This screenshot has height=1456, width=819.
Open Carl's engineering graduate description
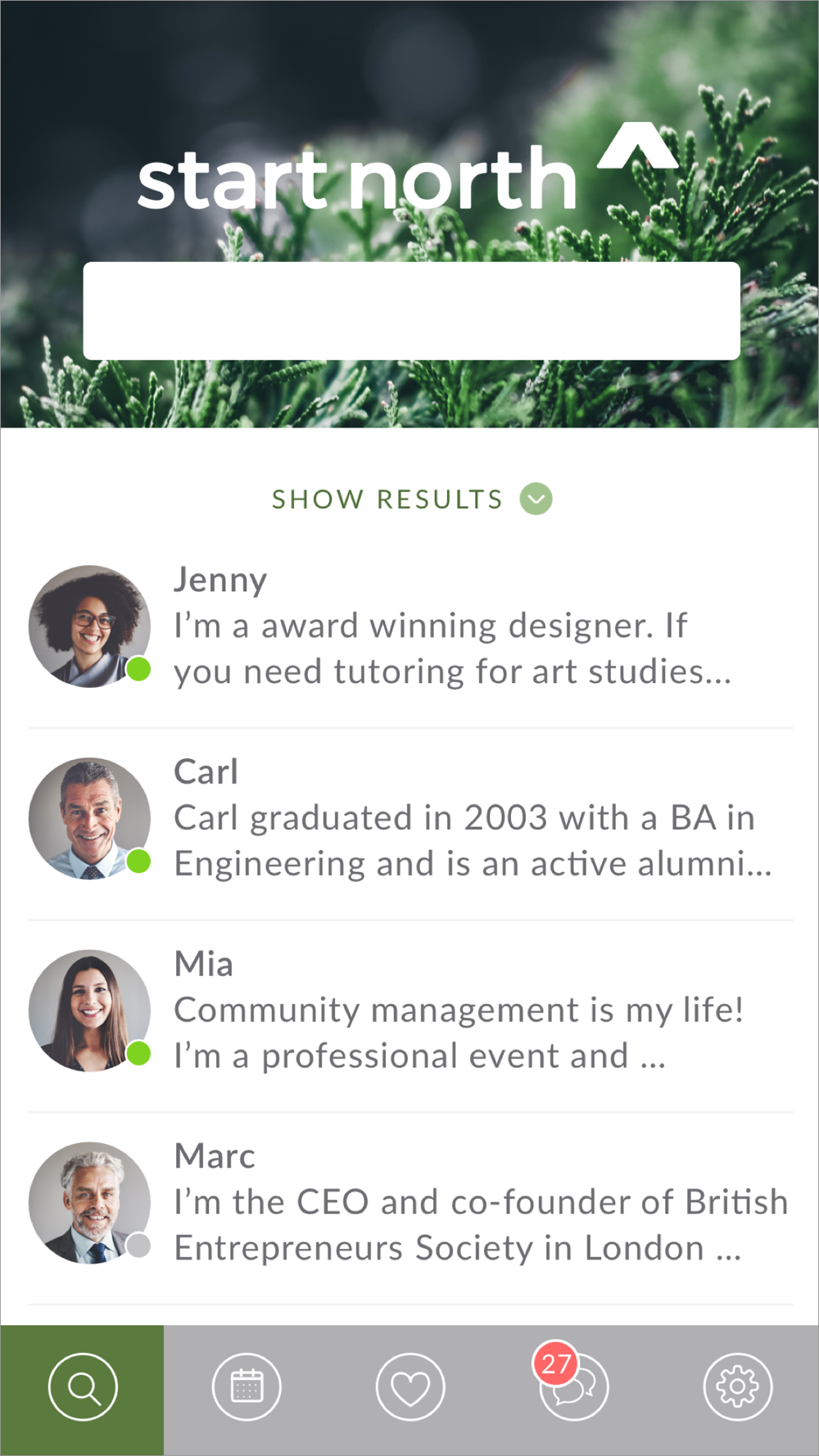(473, 841)
